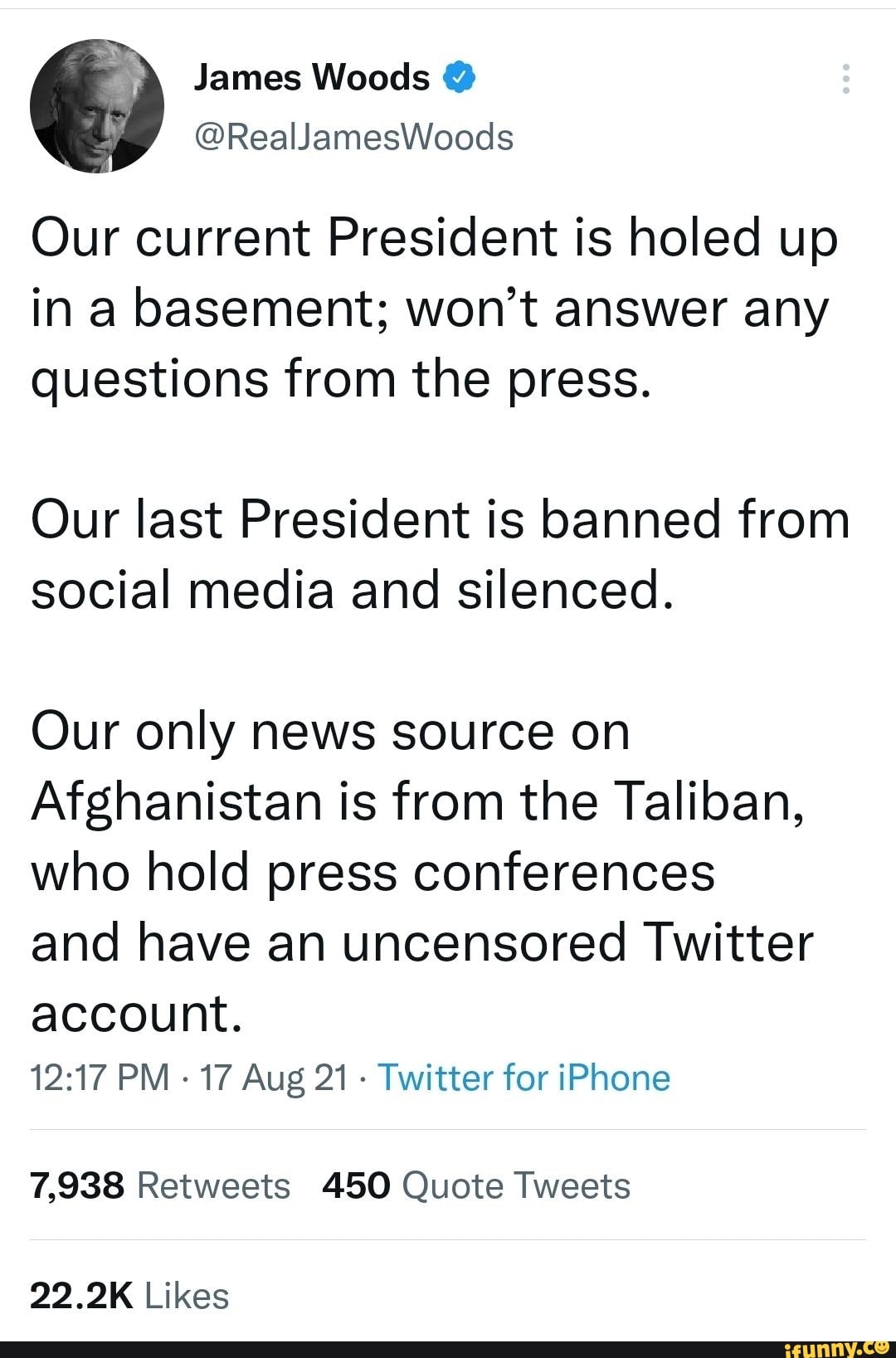Click the James Woods display name
The width and height of the screenshot is (896, 1358).
pyautogui.click(x=311, y=78)
